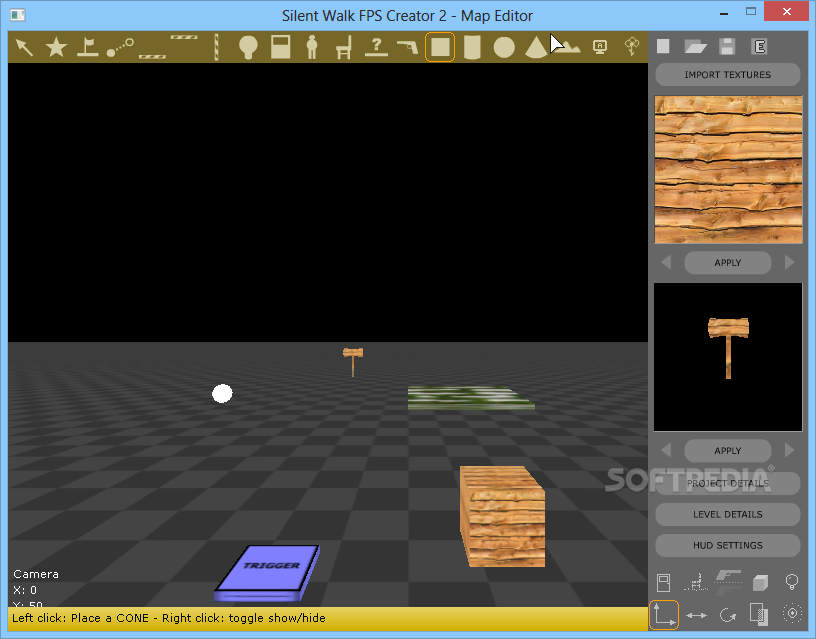Click the Camera label text
This screenshot has height=639, width=816.
(x=36, y=574)
